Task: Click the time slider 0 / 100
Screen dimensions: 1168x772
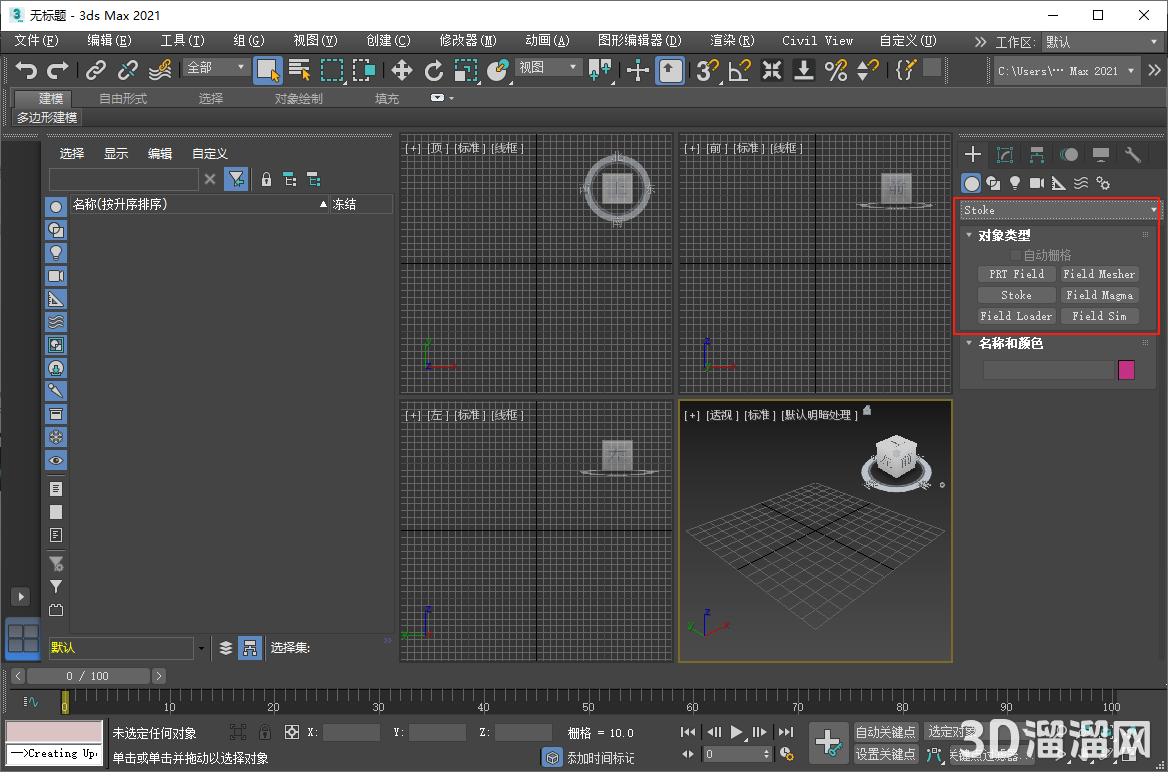Action: pos(89,676)
